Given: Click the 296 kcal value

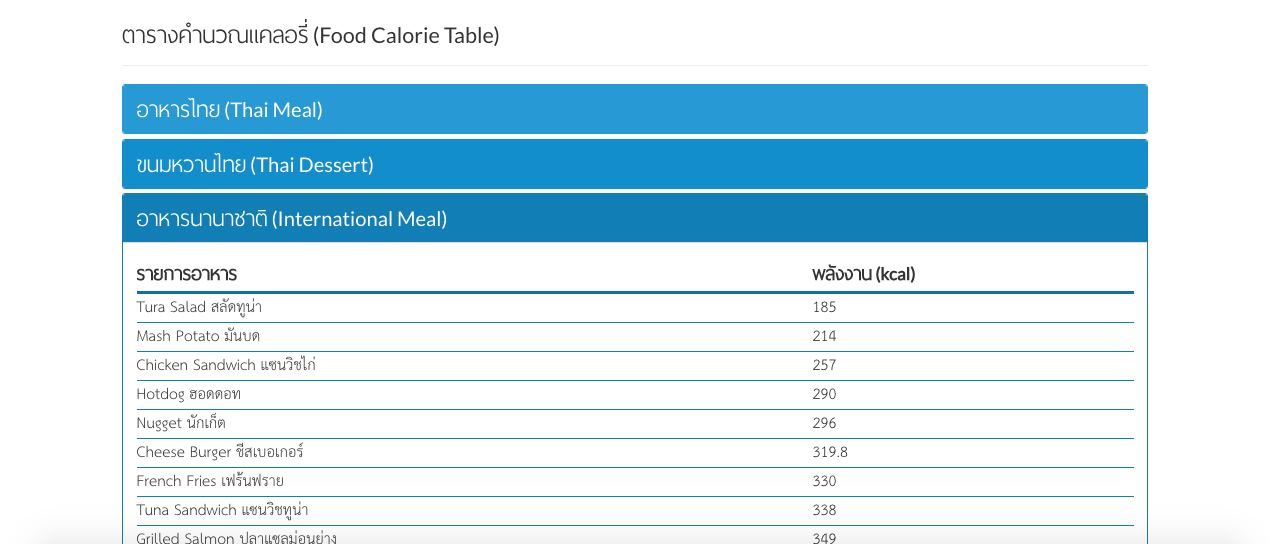Looking at the screenshot, I should tap(824, 423).
